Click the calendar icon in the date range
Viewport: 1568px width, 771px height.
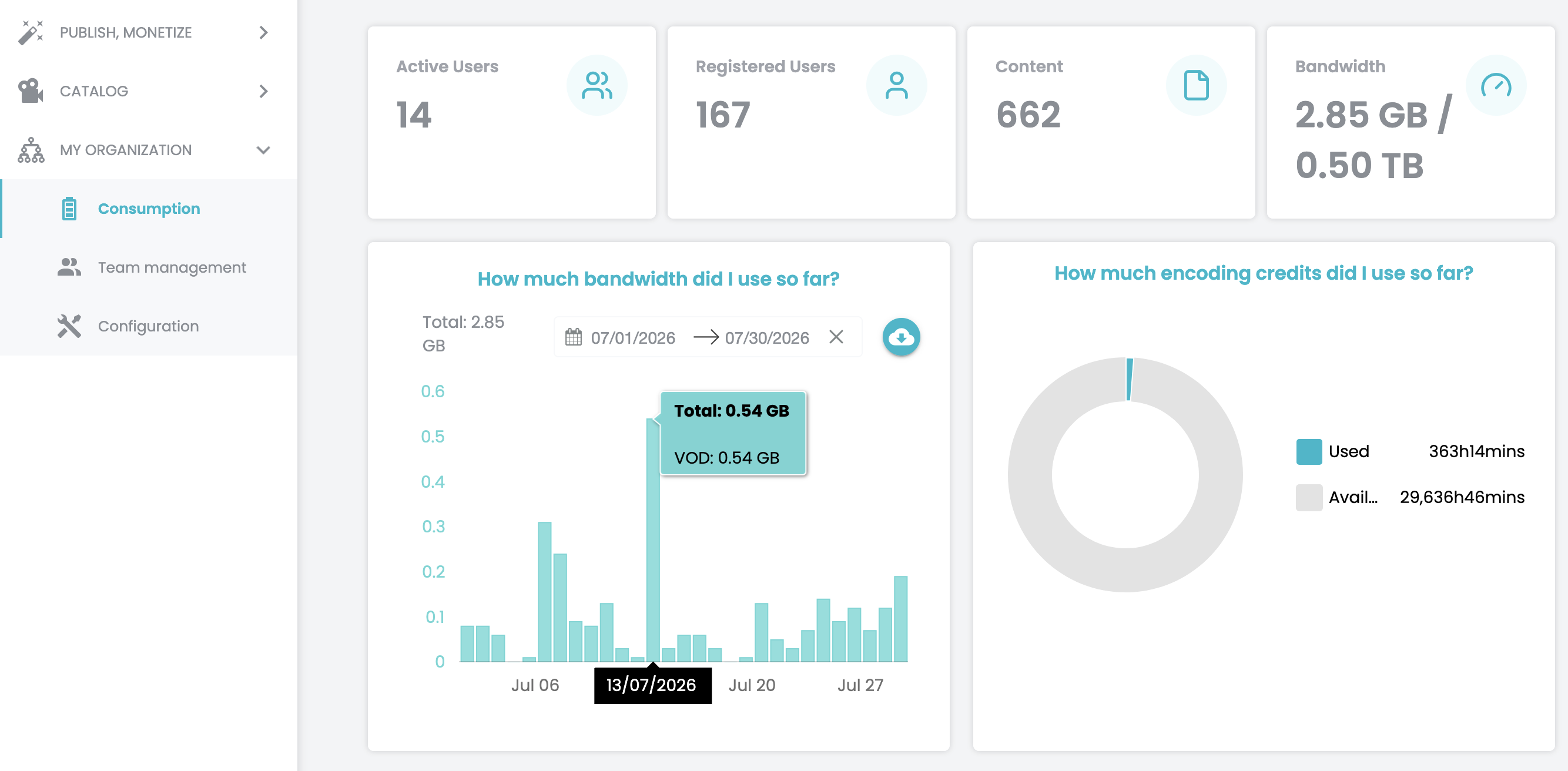click(574, 337)
